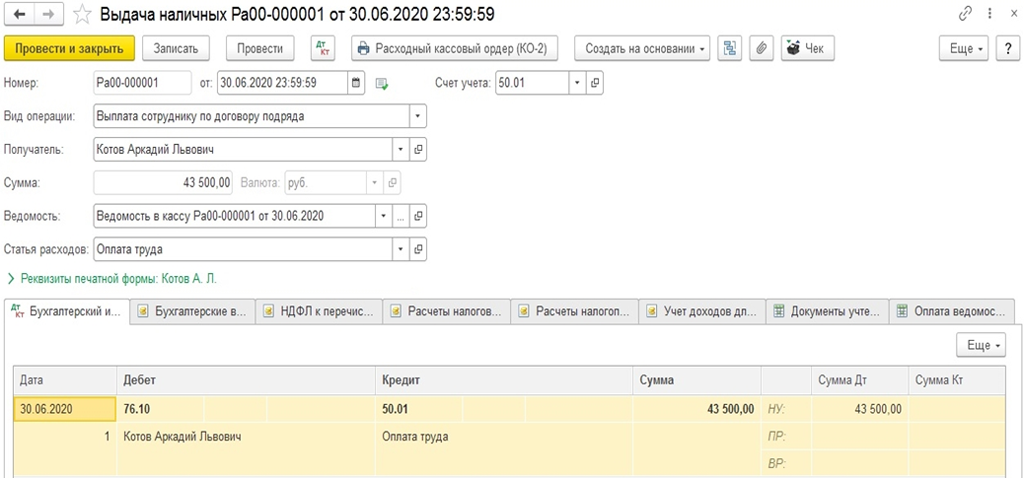Open the top Еще menu

pyautogui.click(x=963, y=48)
